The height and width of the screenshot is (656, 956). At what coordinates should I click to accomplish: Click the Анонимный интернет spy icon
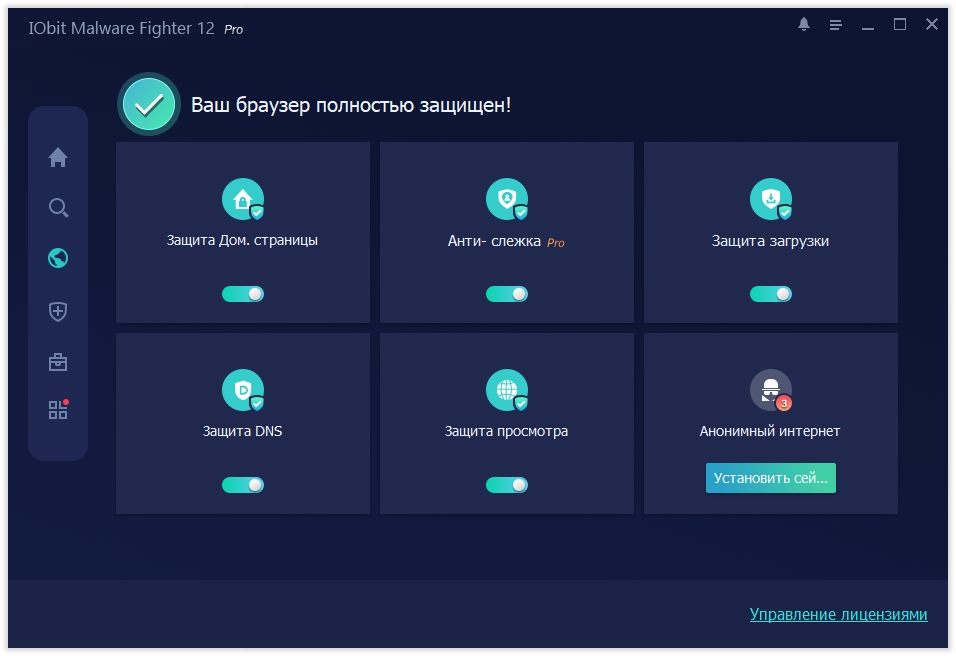tap(771, 390)
